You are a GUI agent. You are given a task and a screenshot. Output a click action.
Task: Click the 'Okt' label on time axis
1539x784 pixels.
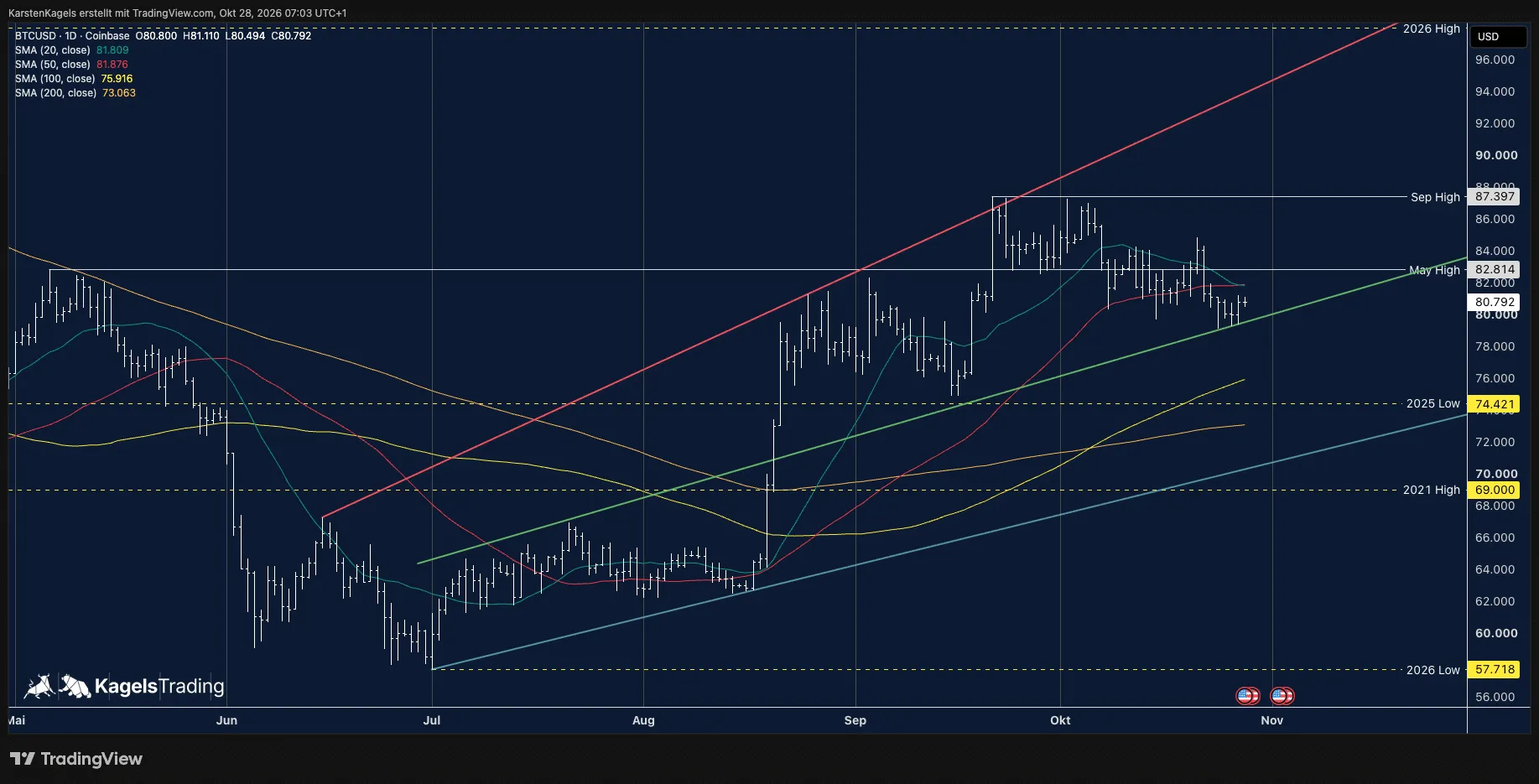click(x=1060, y=720)
